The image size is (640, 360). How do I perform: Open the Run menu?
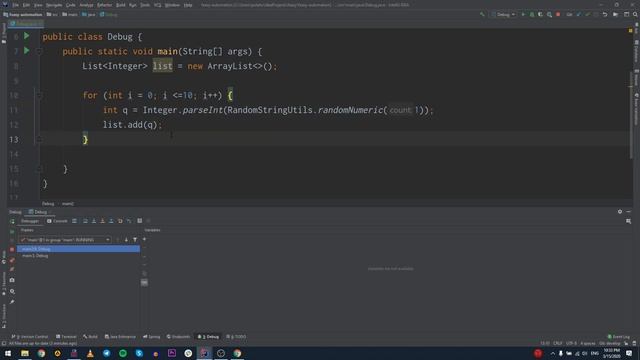coord(133,5)
